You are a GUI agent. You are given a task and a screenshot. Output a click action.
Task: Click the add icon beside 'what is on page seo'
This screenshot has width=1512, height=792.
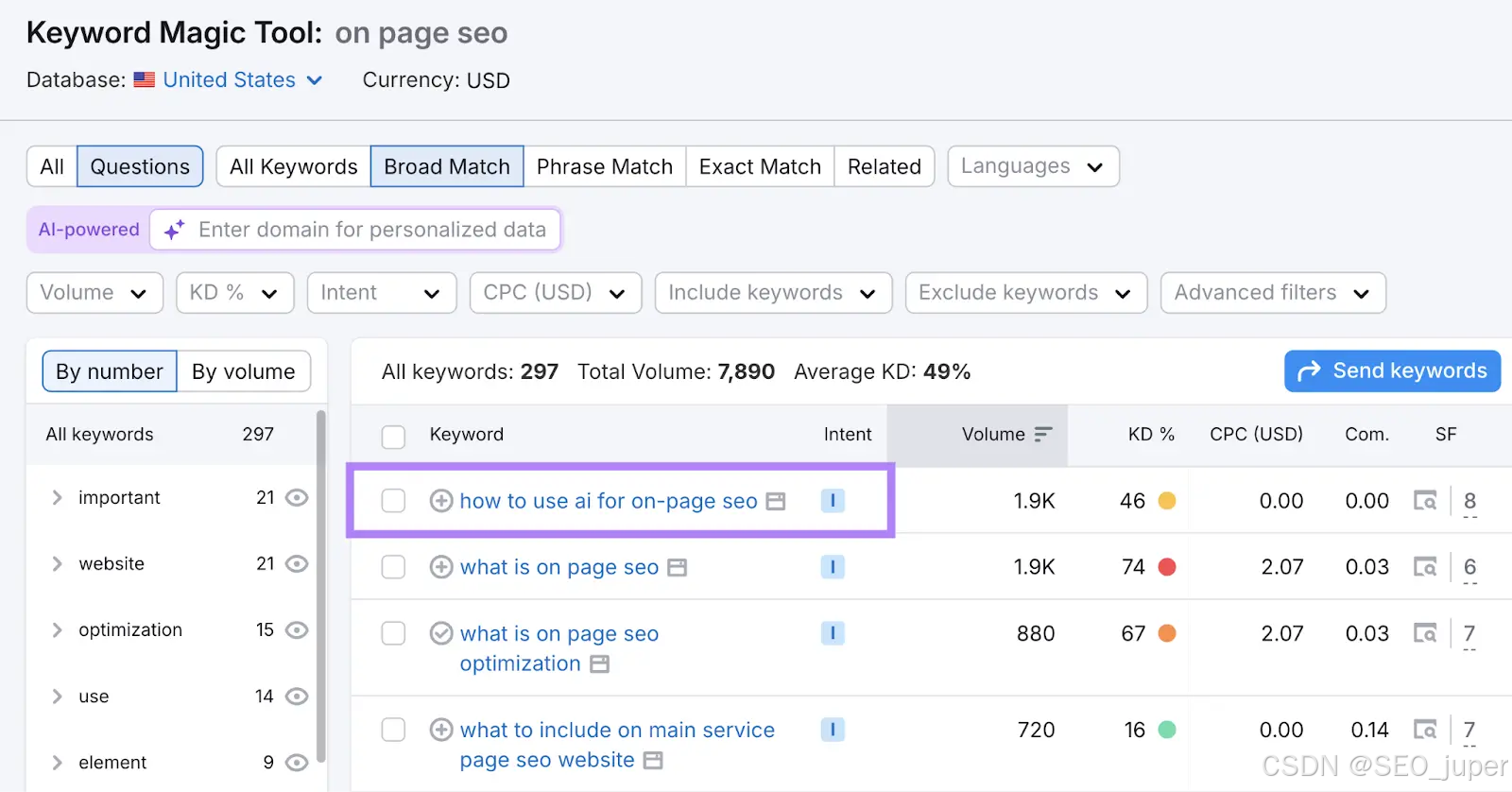point(441,567)
